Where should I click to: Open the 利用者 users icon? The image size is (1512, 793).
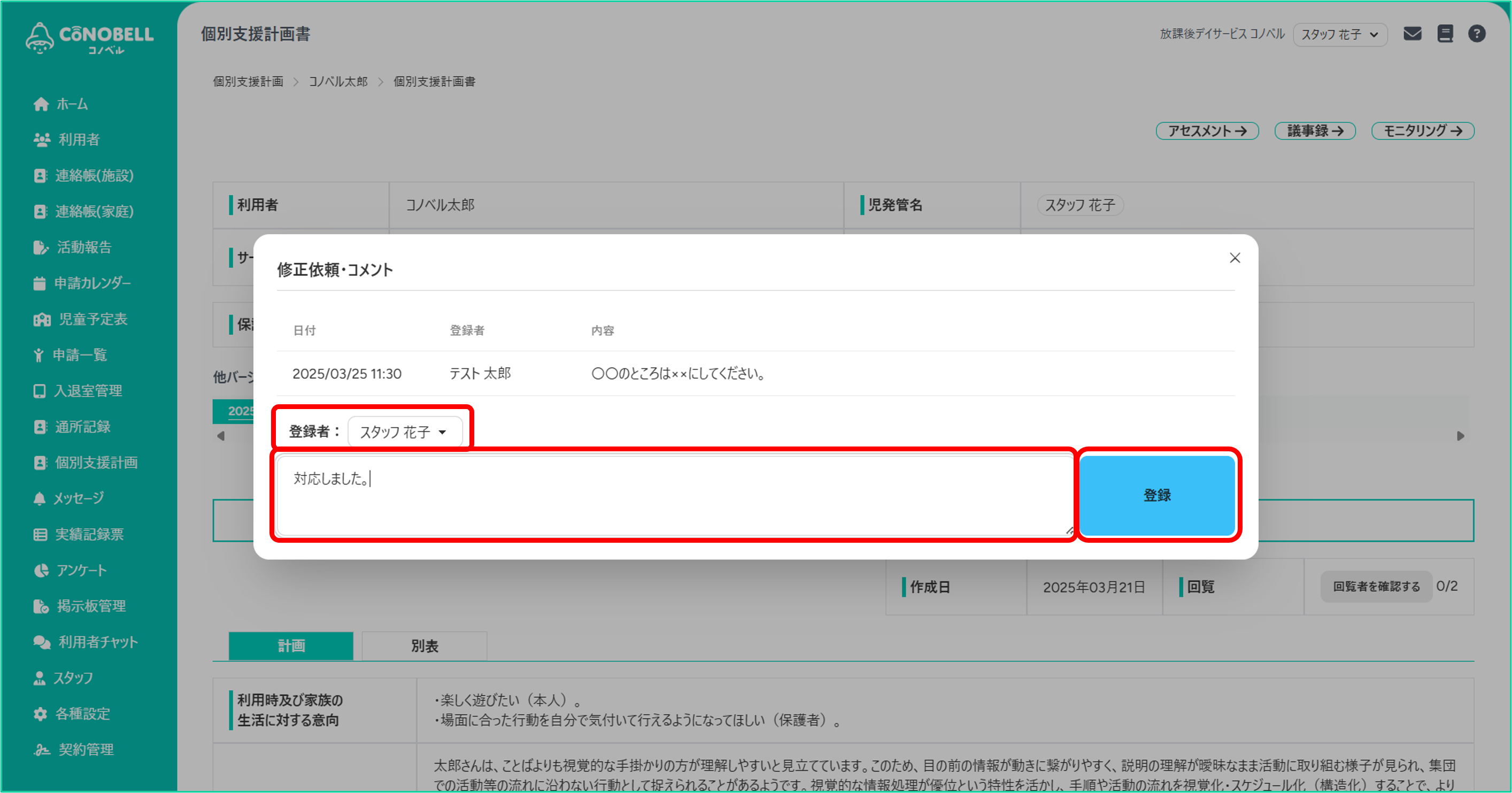point(42,140)
